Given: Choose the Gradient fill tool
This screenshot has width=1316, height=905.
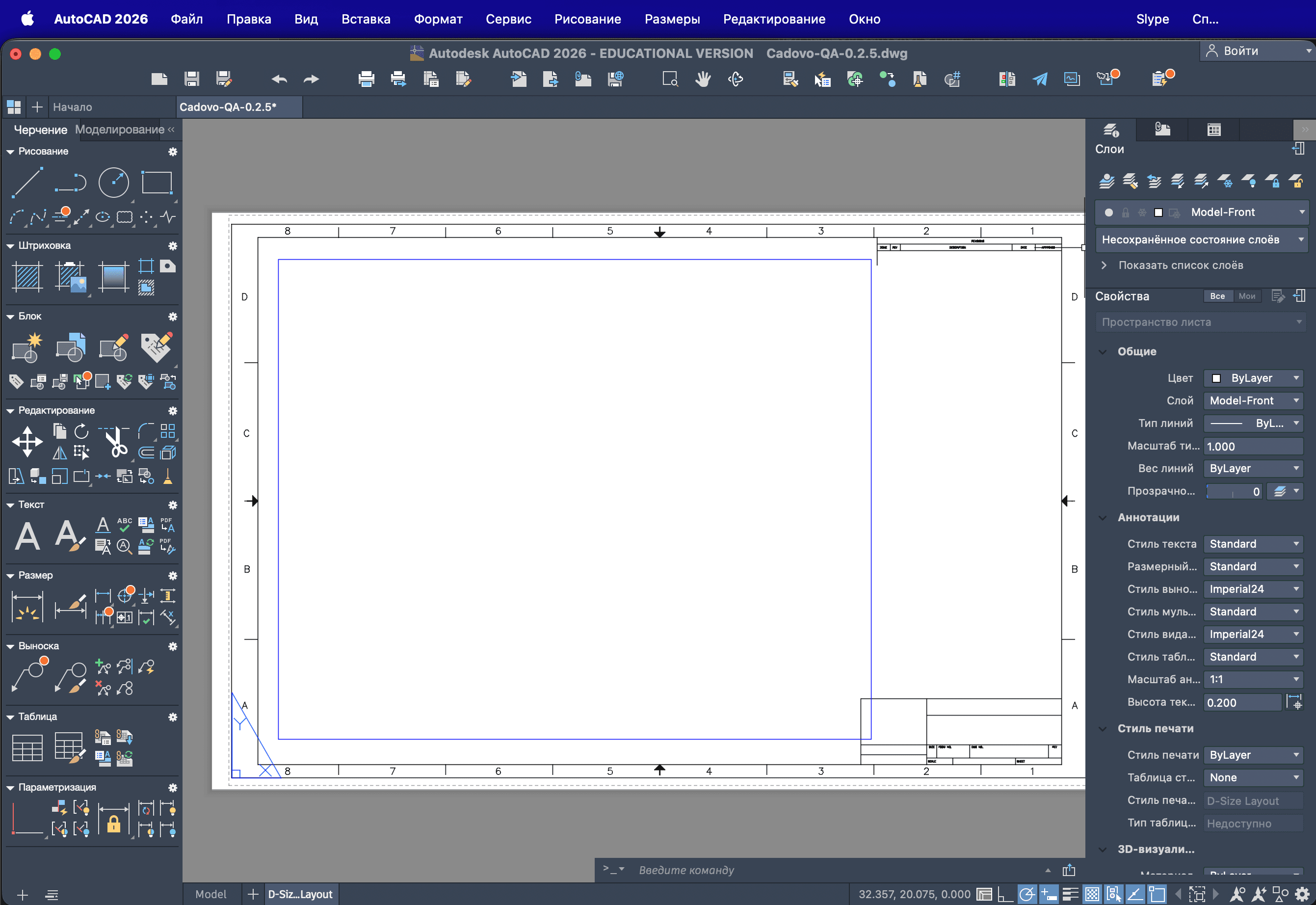Looking at the screenshot, I should pyautogui.click(x=113, y=277).
